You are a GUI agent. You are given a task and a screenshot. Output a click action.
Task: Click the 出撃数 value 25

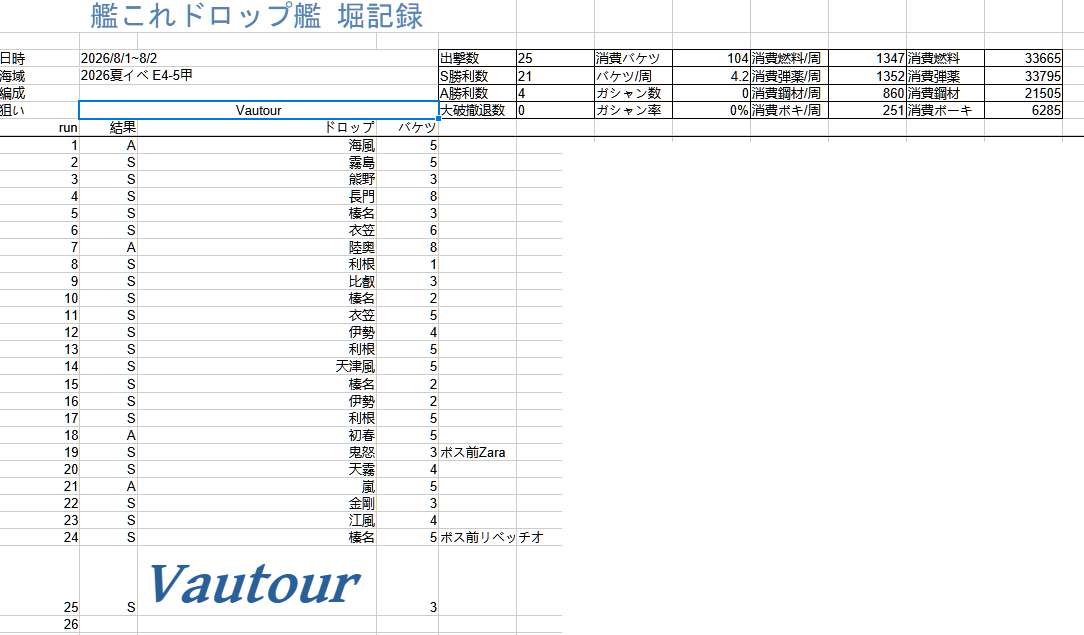coord(555,58)
